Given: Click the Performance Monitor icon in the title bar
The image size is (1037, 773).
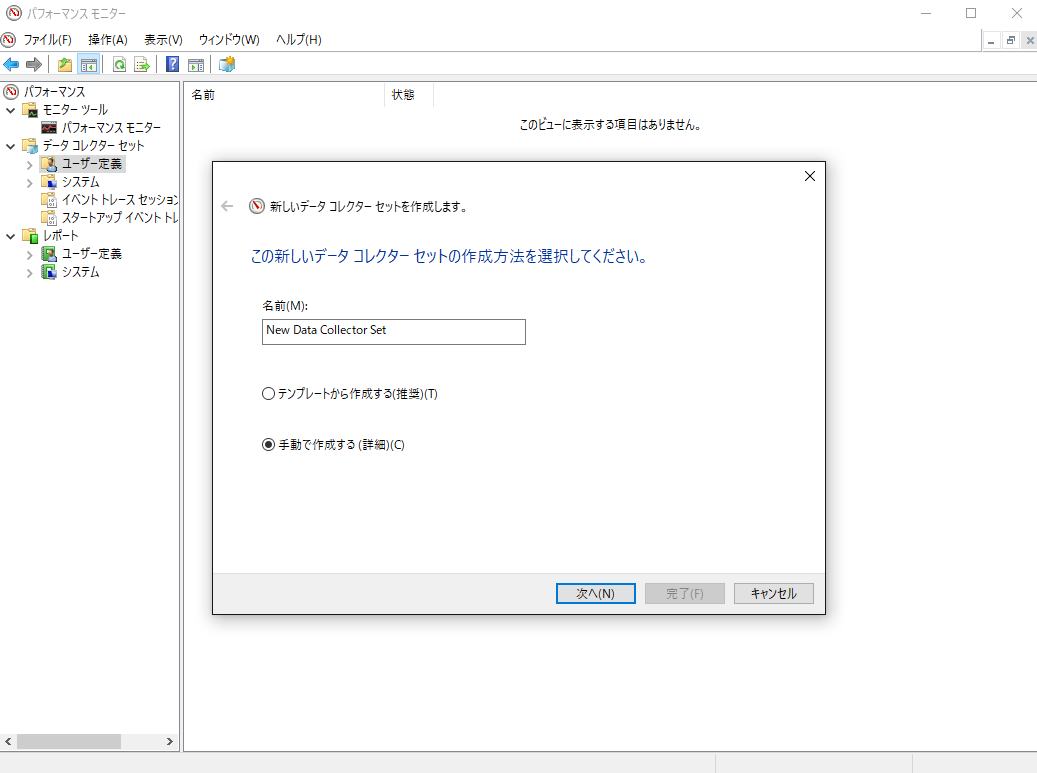Looking at the screenshot, I should coord(14,13).
